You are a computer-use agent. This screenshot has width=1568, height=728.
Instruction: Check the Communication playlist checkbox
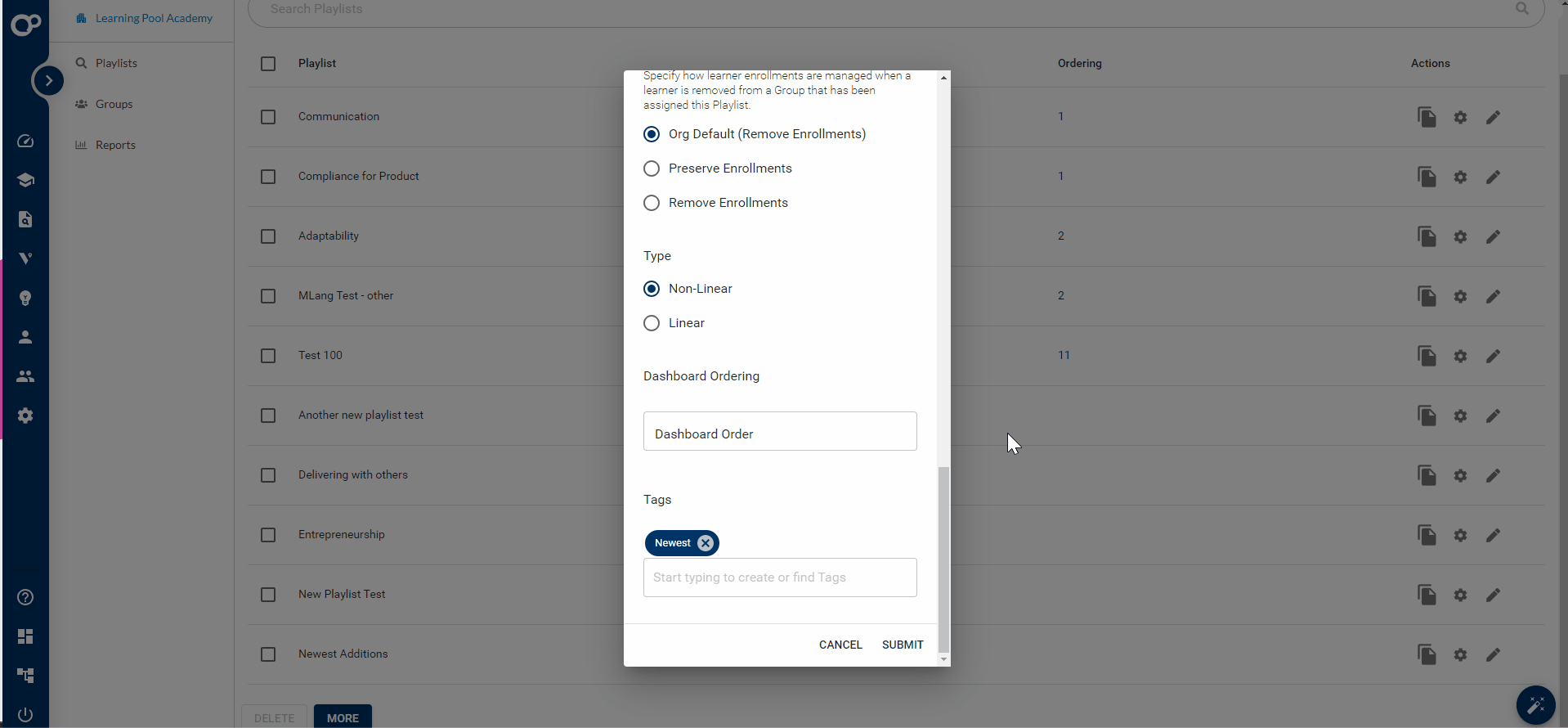268,117
